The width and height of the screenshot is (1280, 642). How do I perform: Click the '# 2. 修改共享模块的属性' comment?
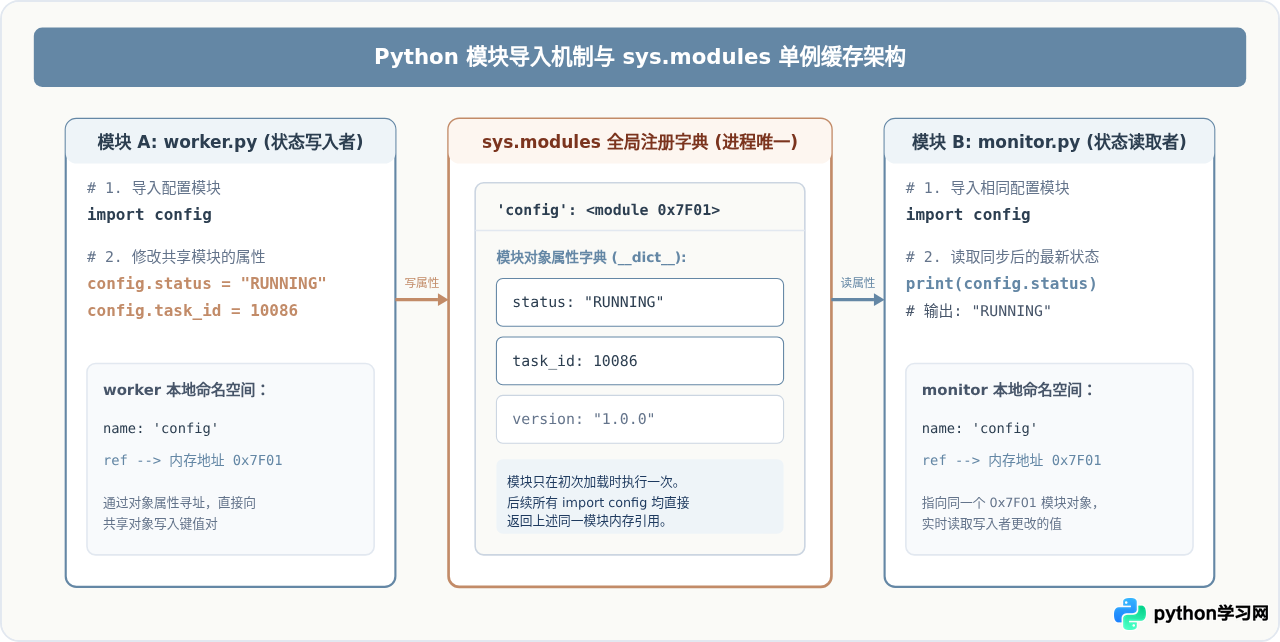[176, 256]
